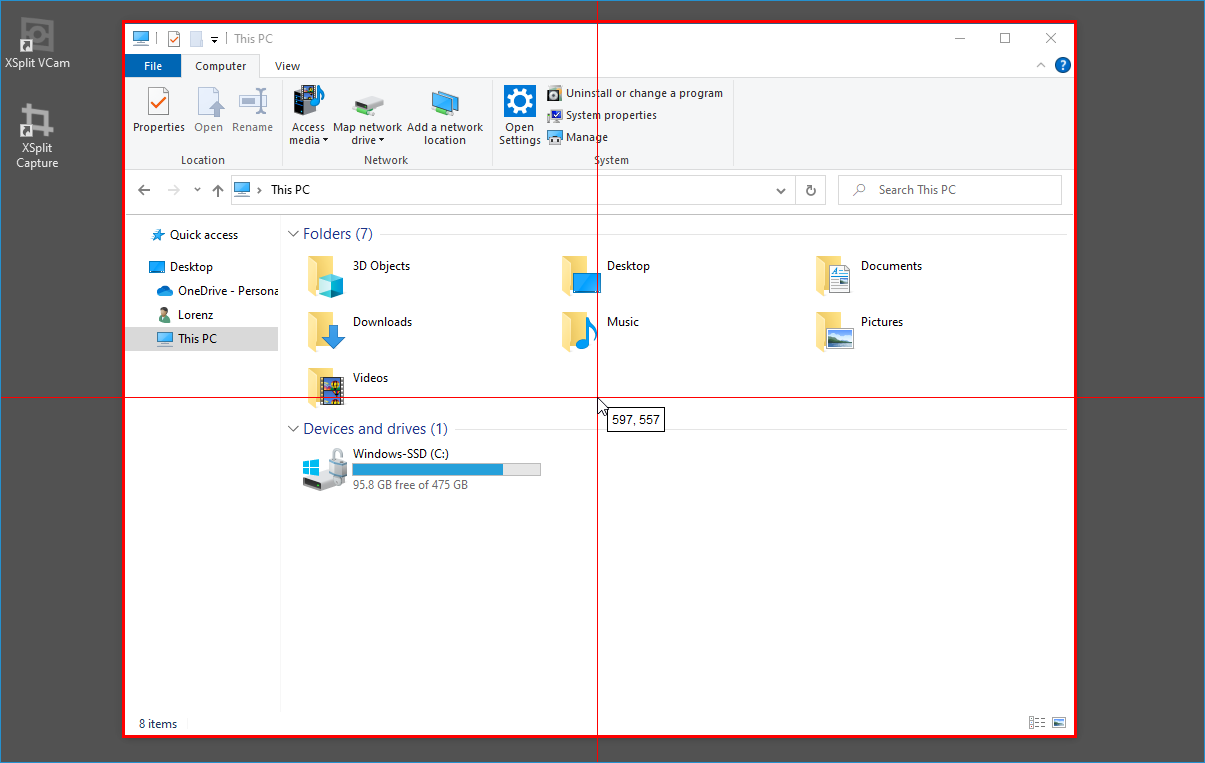The image size is (1205, 763).
Task: Click the This PC address path
Action: 291,190
